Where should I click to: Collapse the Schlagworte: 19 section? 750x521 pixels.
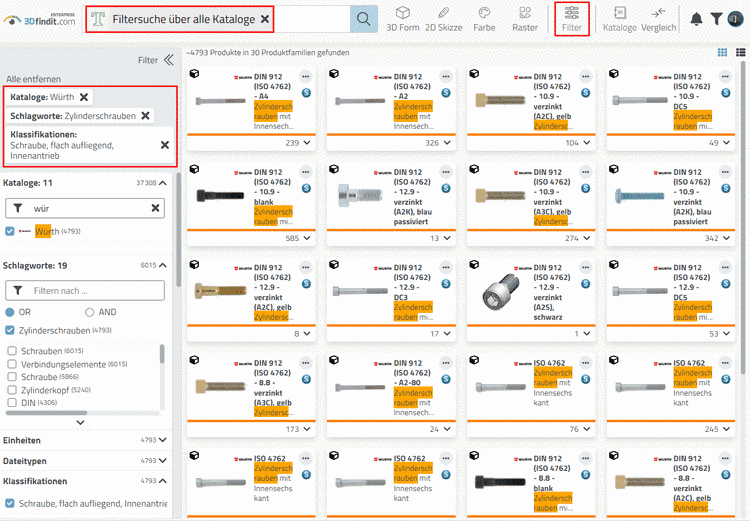(x=163, y=265)
